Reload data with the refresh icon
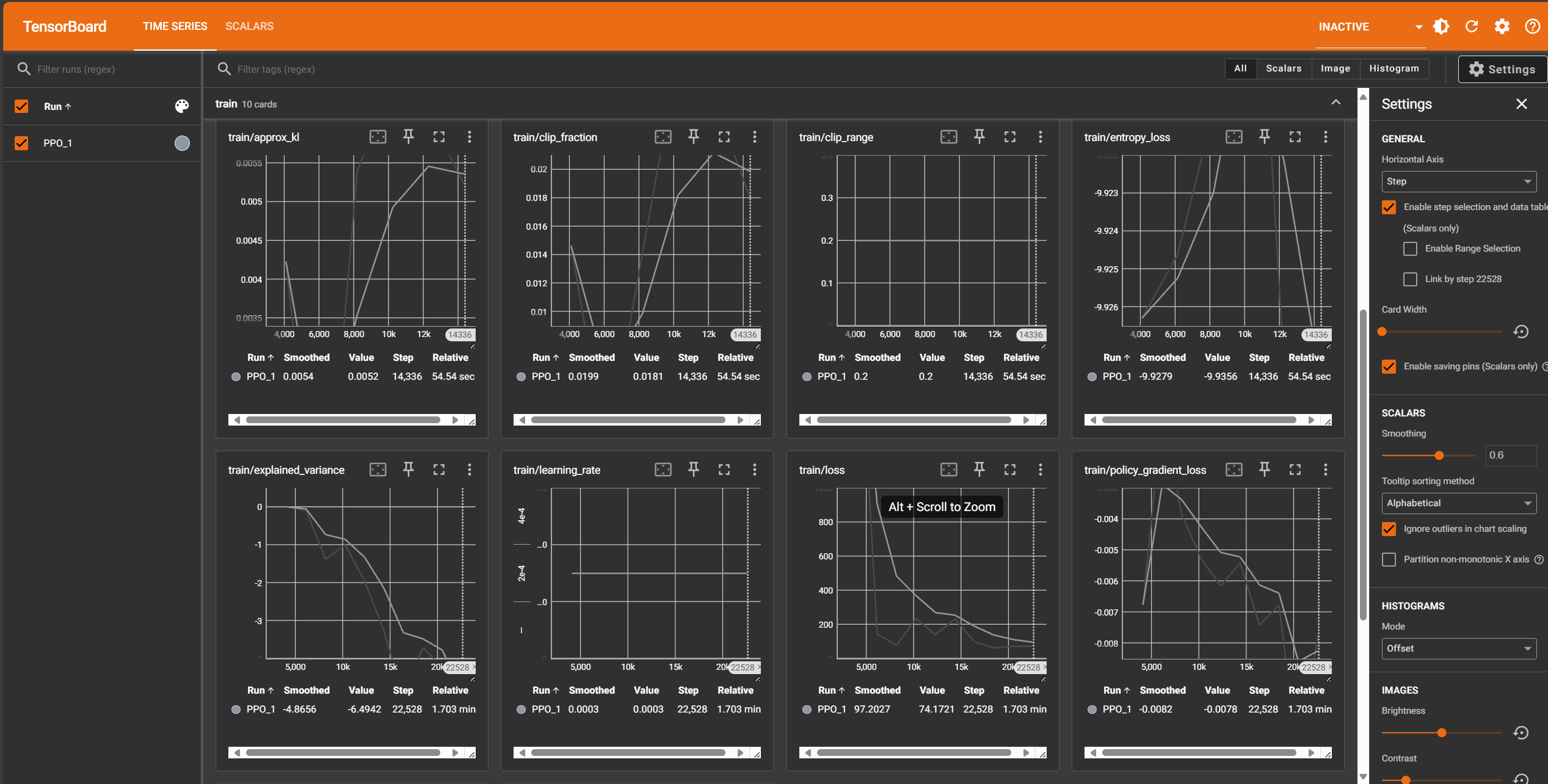The height and width of the screenshot is (784, 1548). (1472, 26)
